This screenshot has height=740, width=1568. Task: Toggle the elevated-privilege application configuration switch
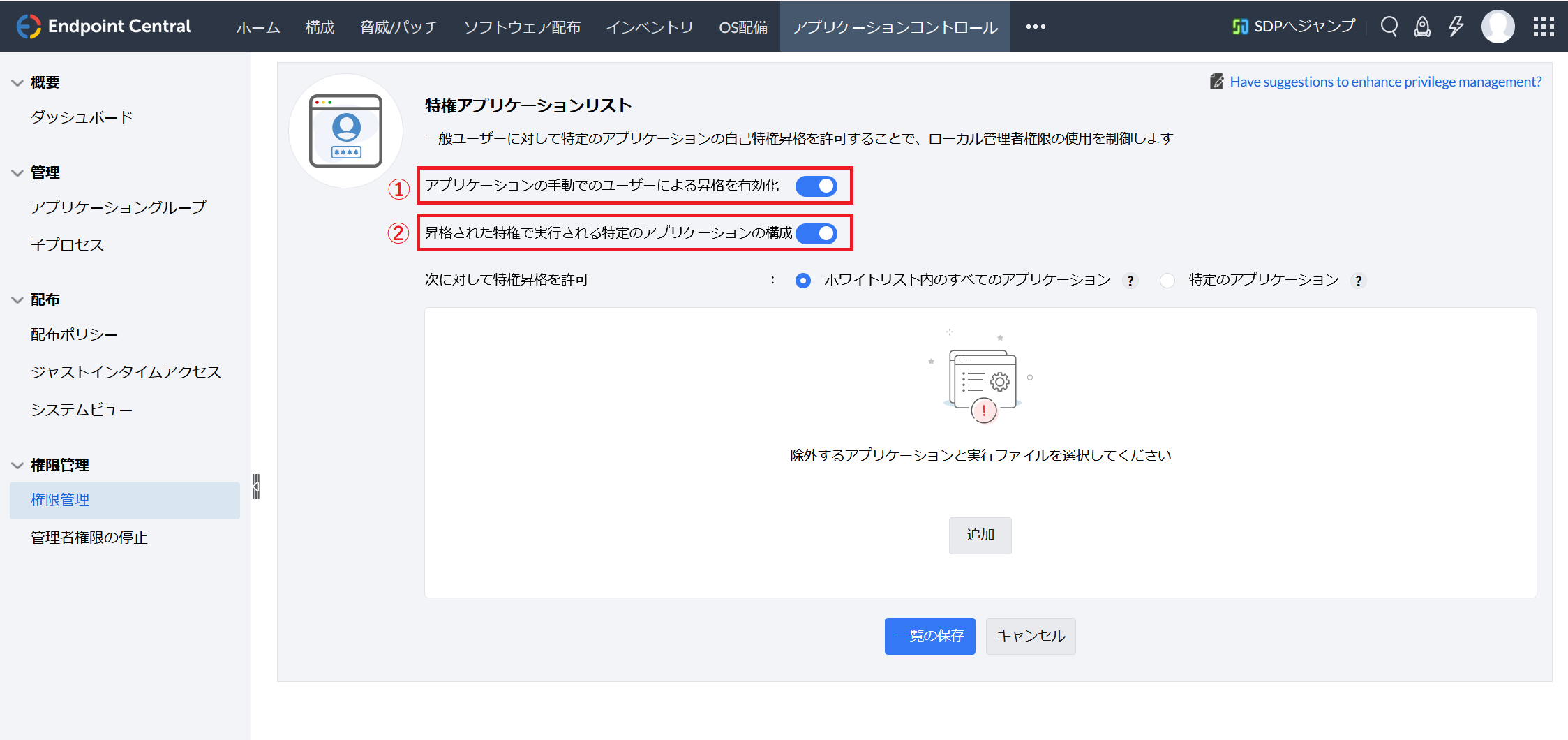[816, 233]
